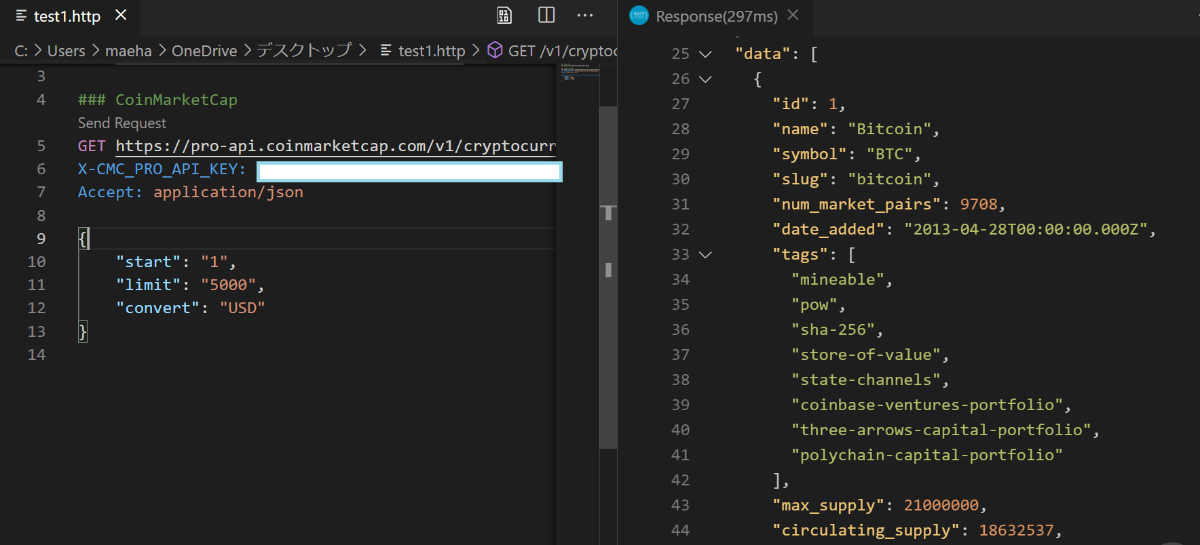Close the Response(297ms) tab
The height and width of the screenshot is (545, 1200).
pos(794,16)
